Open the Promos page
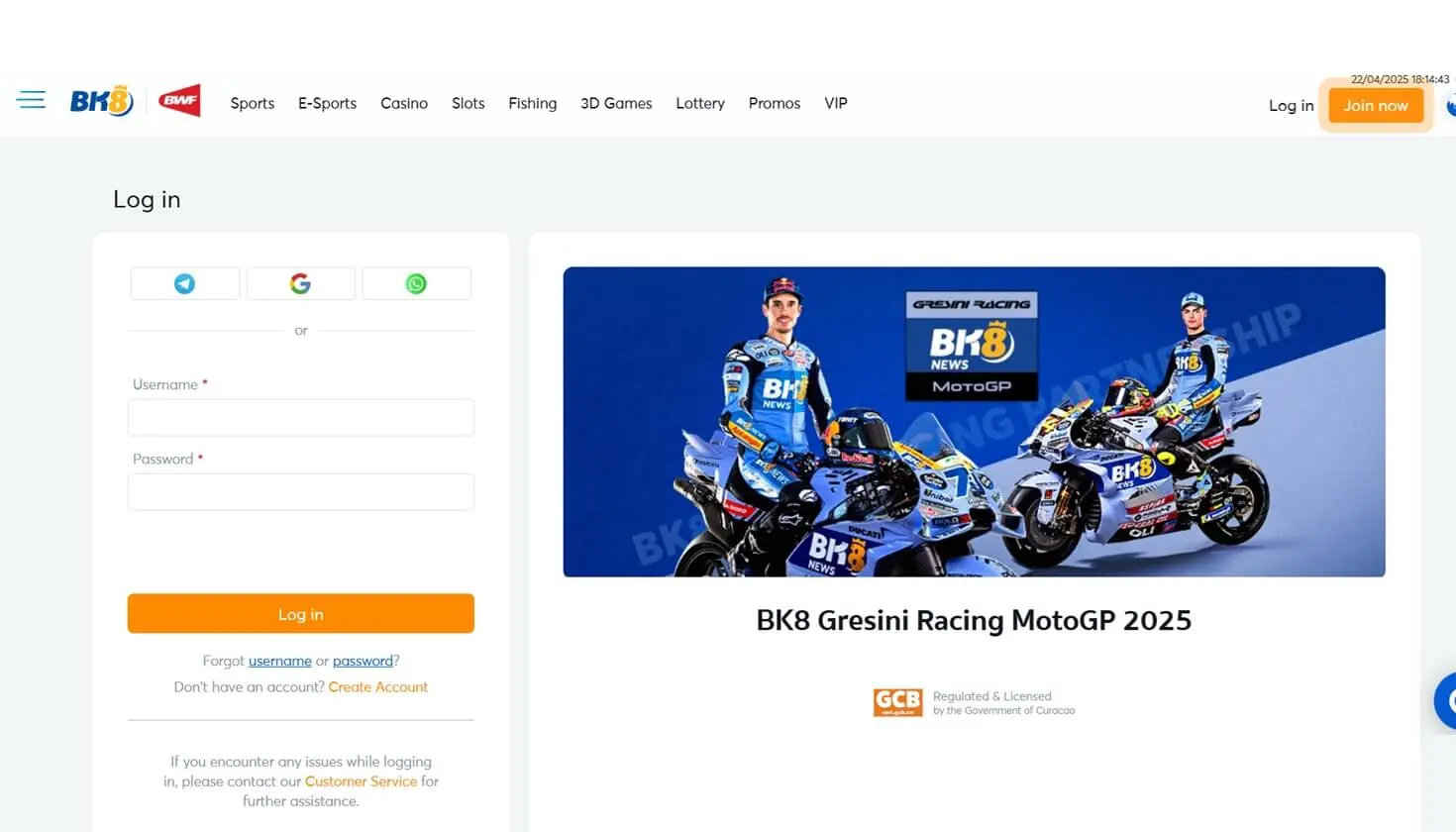The image size is (1456, 832). point(775,103)
